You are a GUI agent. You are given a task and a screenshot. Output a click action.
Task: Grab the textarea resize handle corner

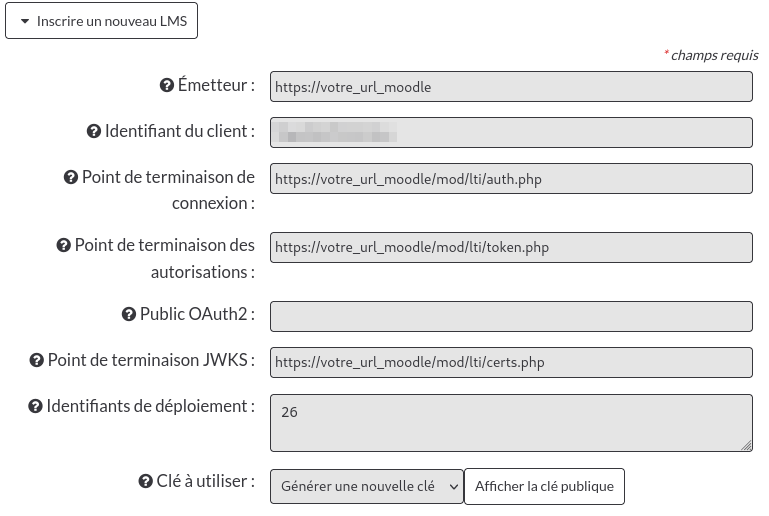coord(746,445)
